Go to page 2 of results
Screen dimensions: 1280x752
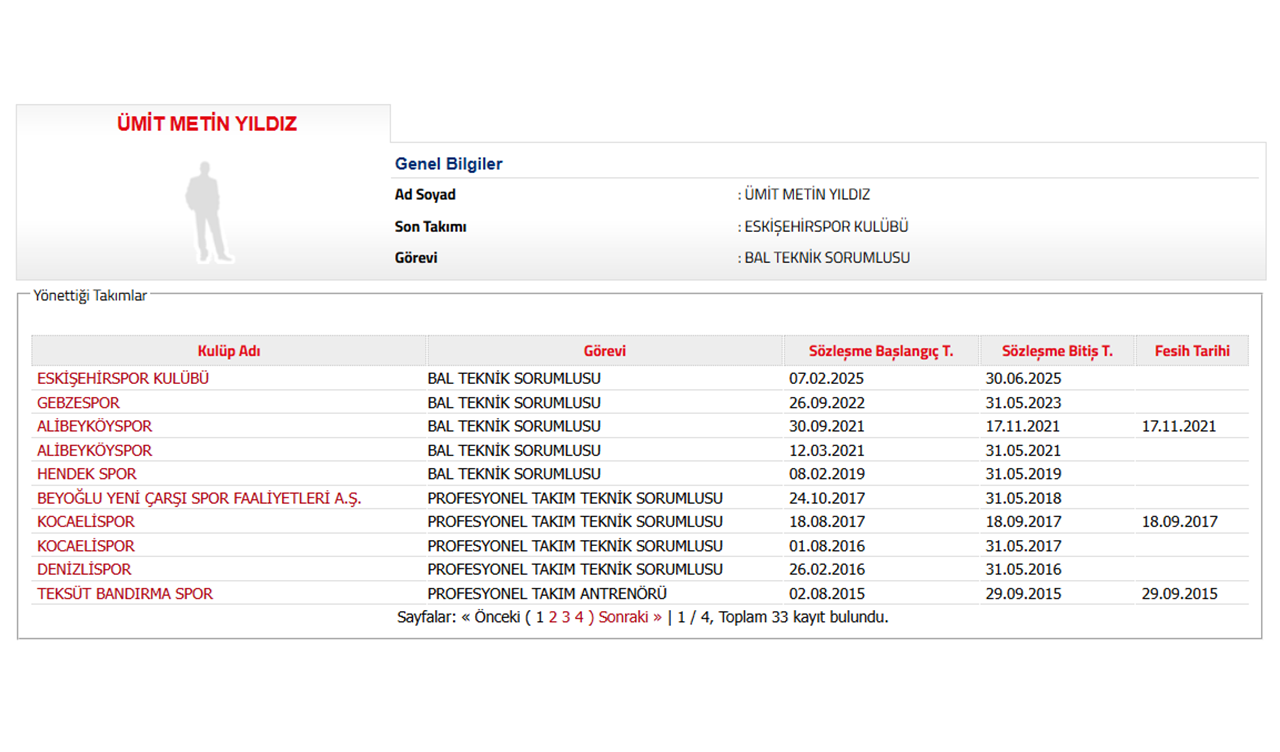tap(553, 617)
